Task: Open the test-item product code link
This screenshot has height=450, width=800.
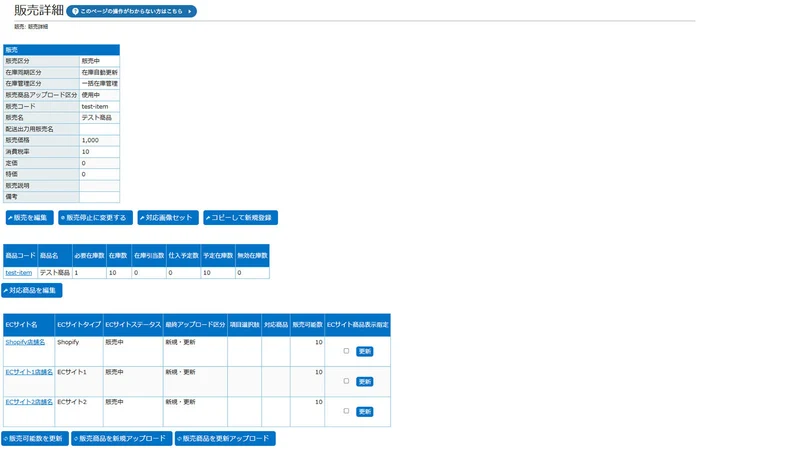Action: pos(18,273)
